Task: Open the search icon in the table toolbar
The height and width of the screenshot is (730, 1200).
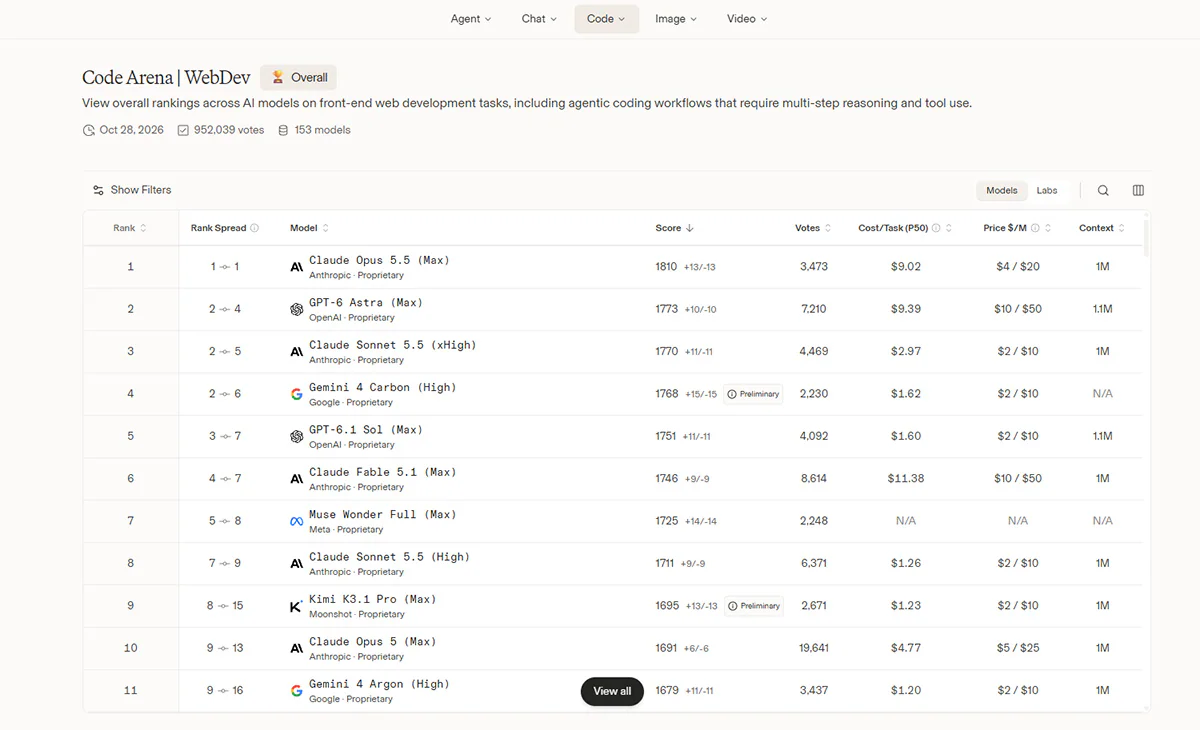Action: pyautogui.click(x=1103, y=190)
